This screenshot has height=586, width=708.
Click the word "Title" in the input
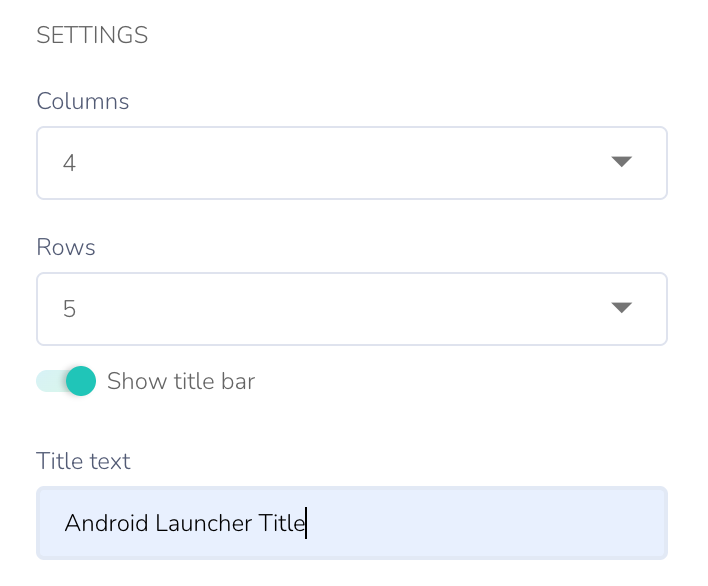pos(281,522)
